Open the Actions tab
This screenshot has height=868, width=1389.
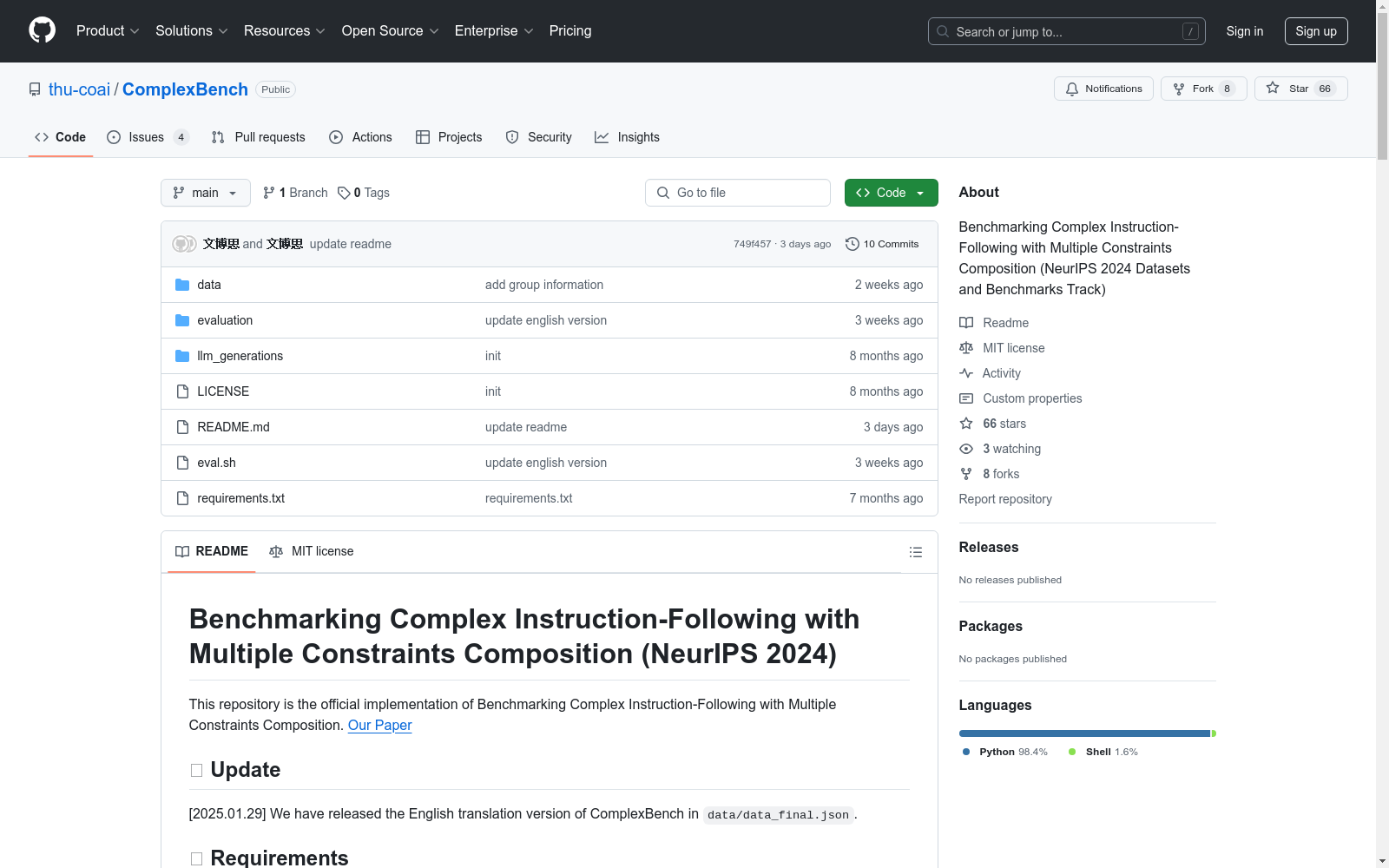361,137
